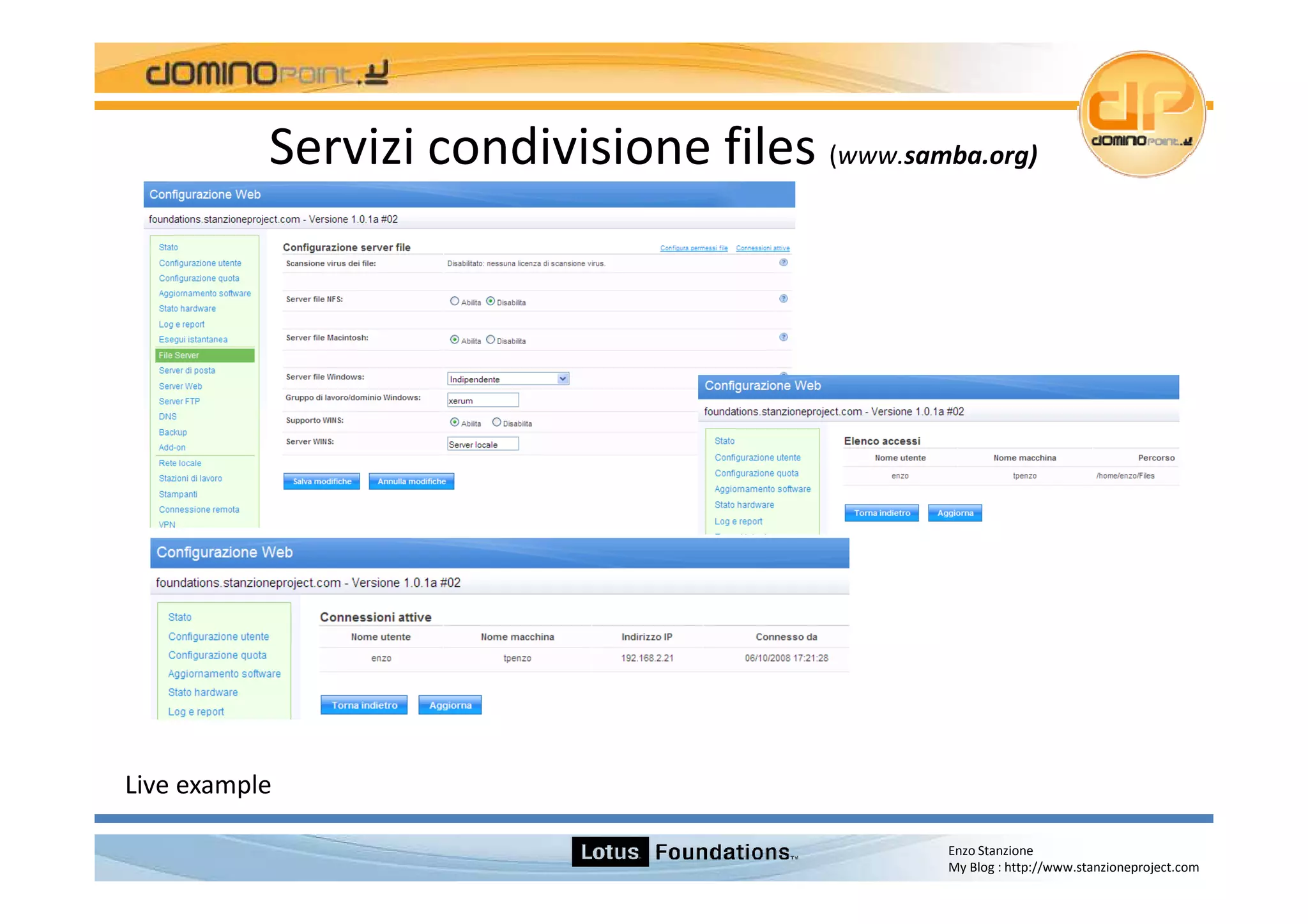
Task: Open Stazioni di lavoro in sidebar
Action: (190, 478)
